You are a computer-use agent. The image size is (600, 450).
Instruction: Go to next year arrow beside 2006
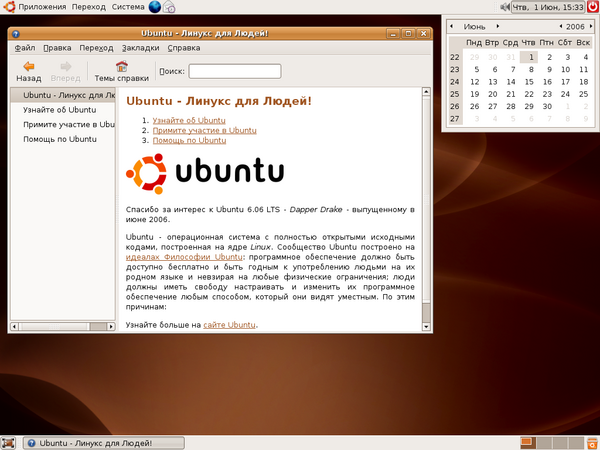pos(592,25)
